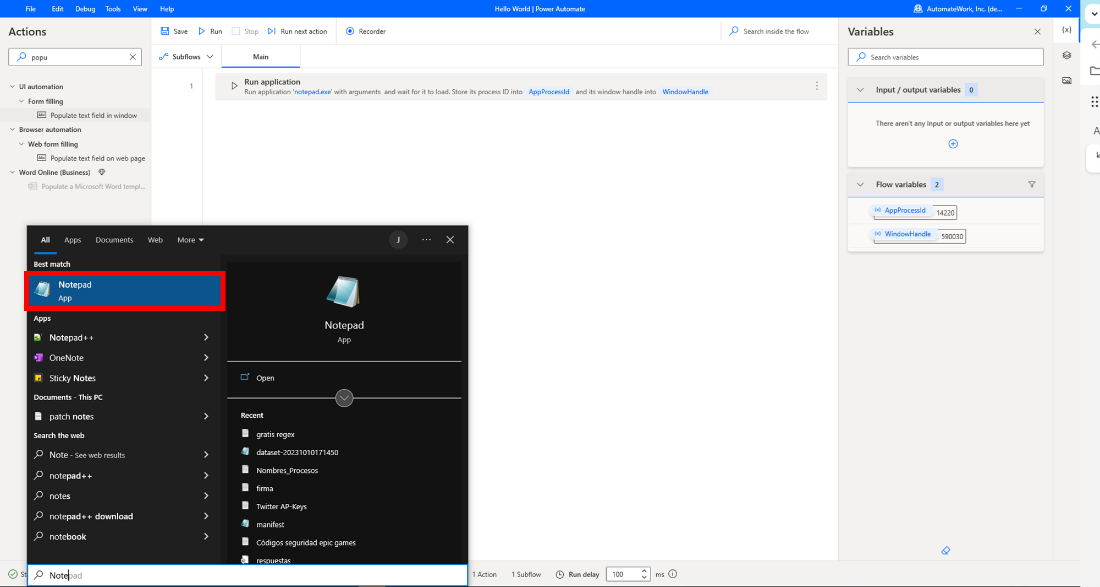Screen dimensions: 1100x587
Task: Click the three-dot menu on Run application action
Action: coord(817,86)
